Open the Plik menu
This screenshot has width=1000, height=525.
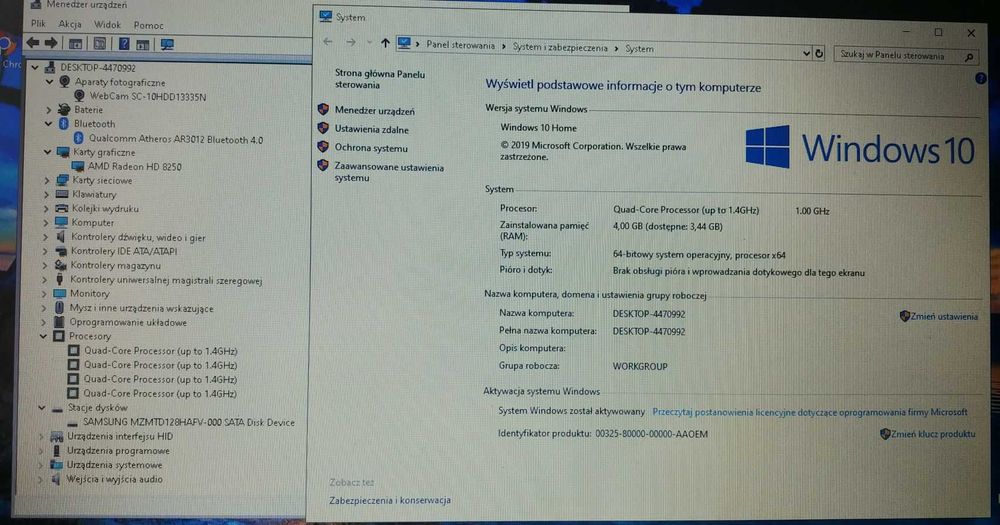(38, 24)
